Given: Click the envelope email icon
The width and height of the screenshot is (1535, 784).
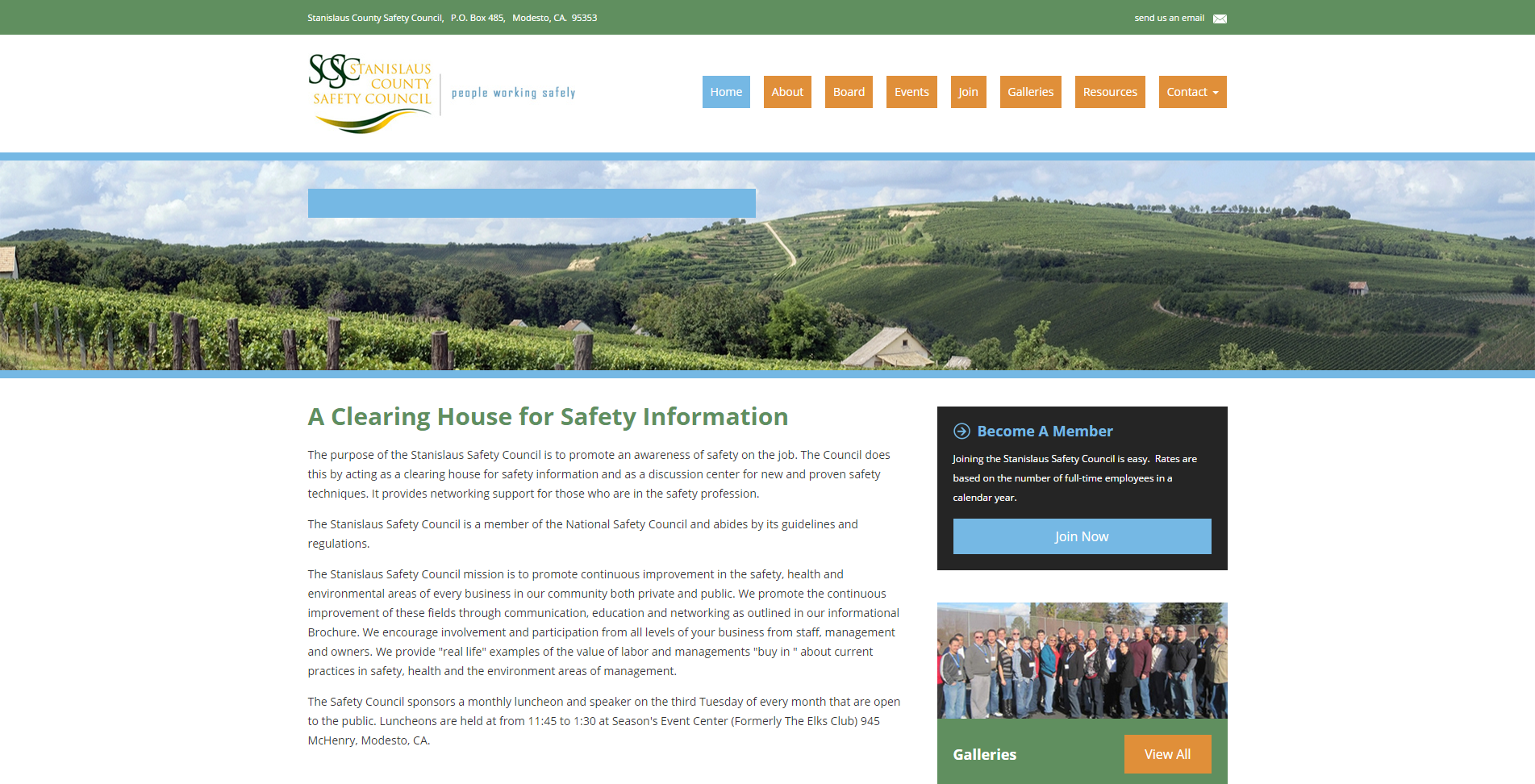Looking at the screenshot, I should (1220, 19).
